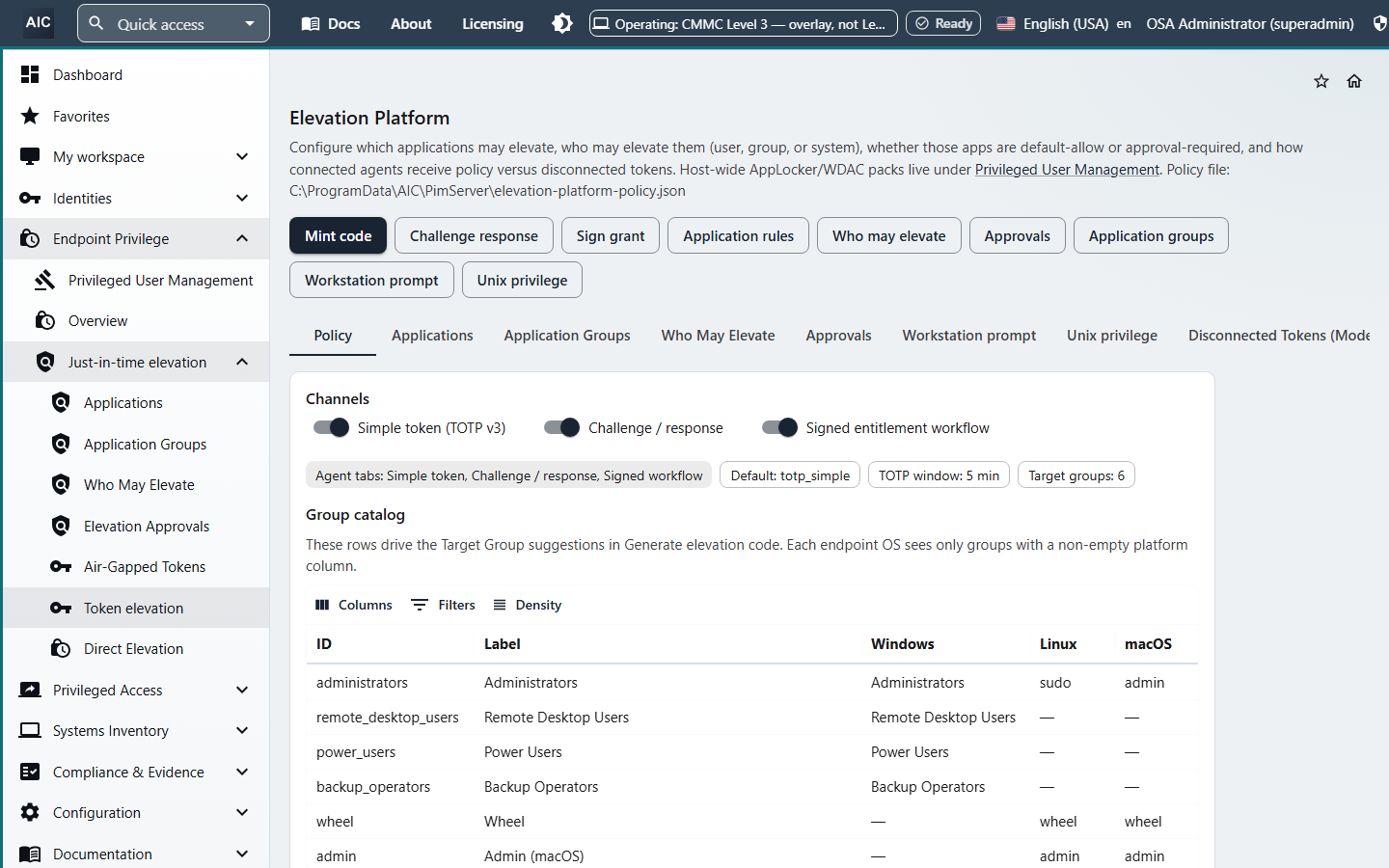Open the grid Columns chooser
The width and height of the screenshot is (1389, 868).
pos(354,605)
